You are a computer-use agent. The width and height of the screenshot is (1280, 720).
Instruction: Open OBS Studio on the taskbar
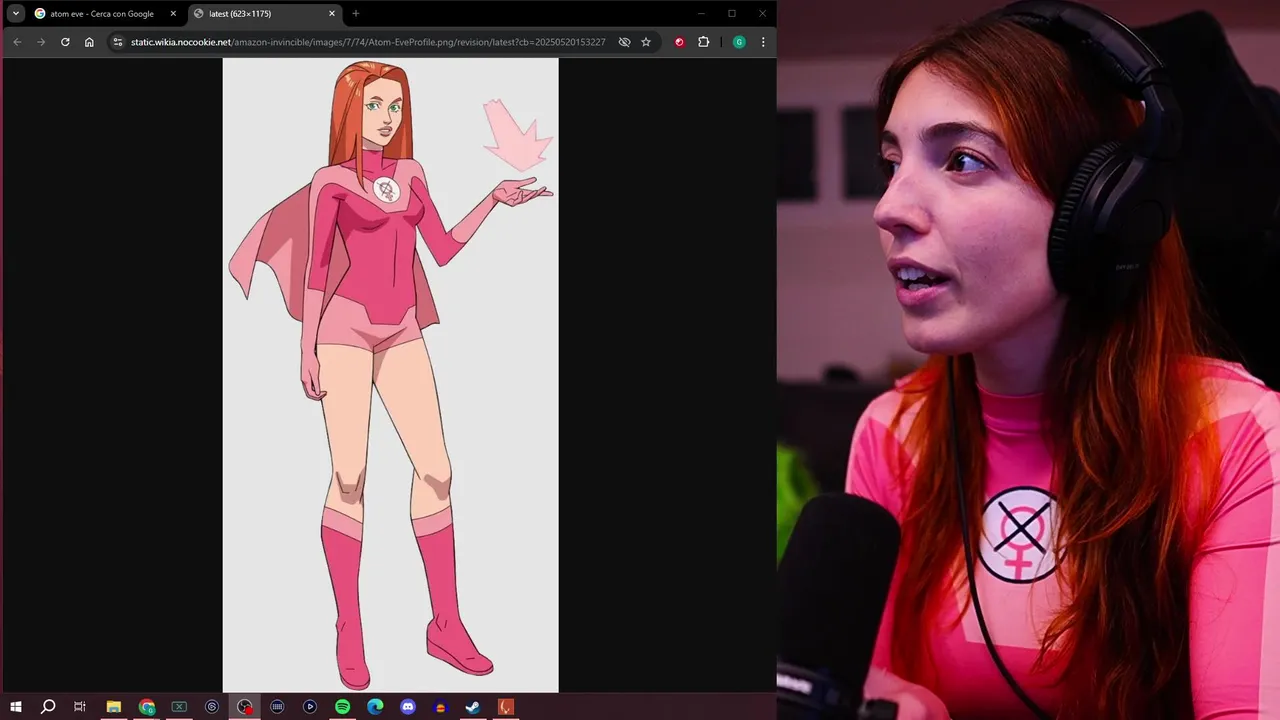coord(245,707)
